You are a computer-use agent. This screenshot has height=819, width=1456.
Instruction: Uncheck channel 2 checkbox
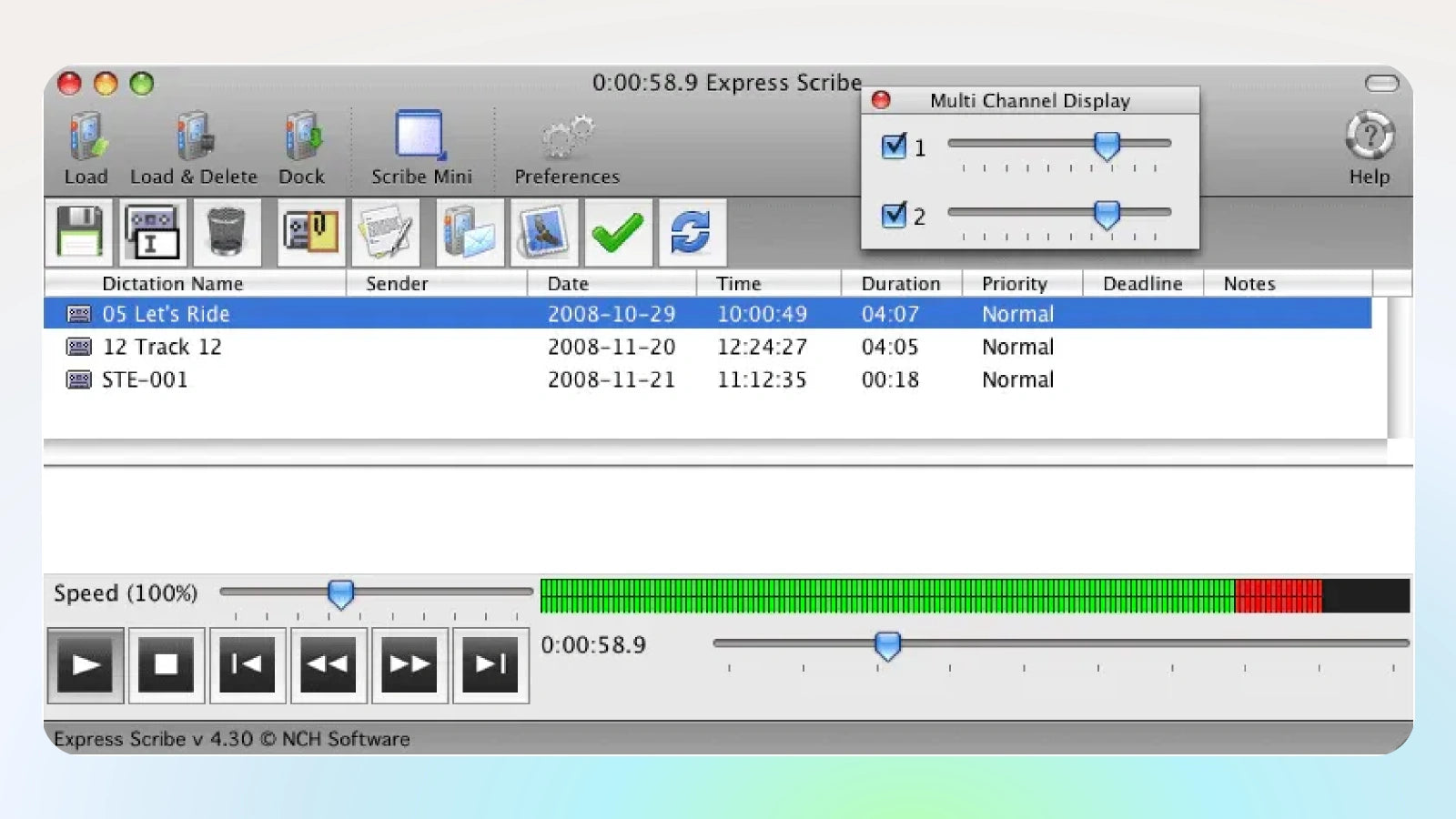pyautogui.click(x=894, y=216)
